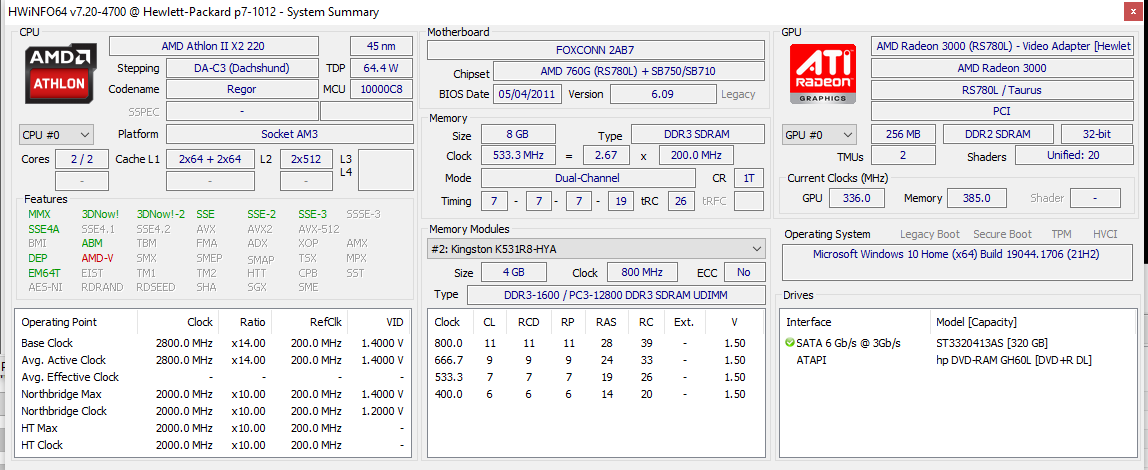Click the 3DNow!-2 feature flag
1148x470 pixels.
tap(161, 215)
